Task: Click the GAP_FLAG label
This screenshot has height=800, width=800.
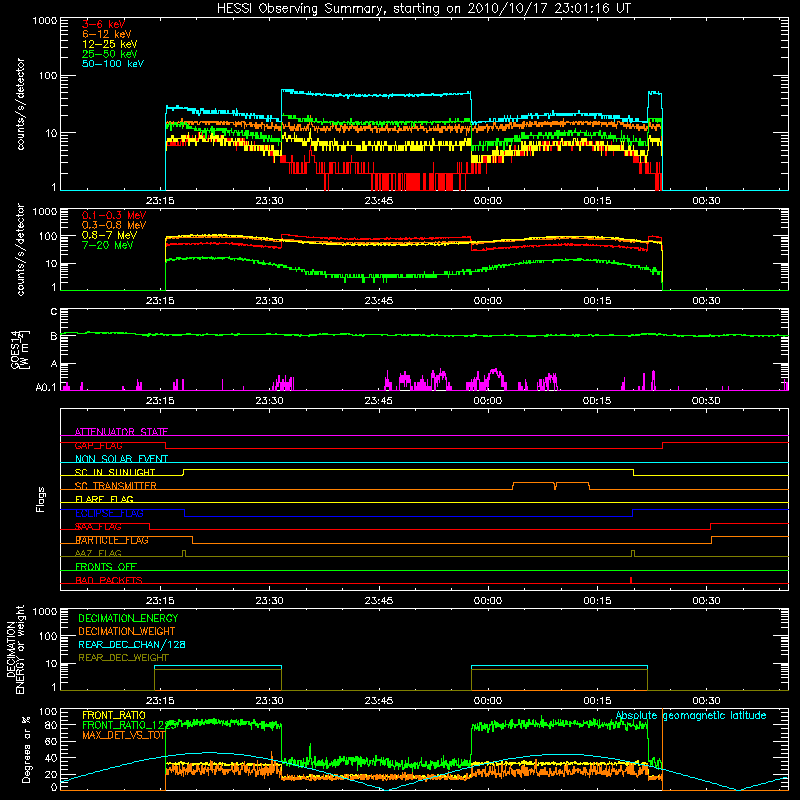Action: 98,445
